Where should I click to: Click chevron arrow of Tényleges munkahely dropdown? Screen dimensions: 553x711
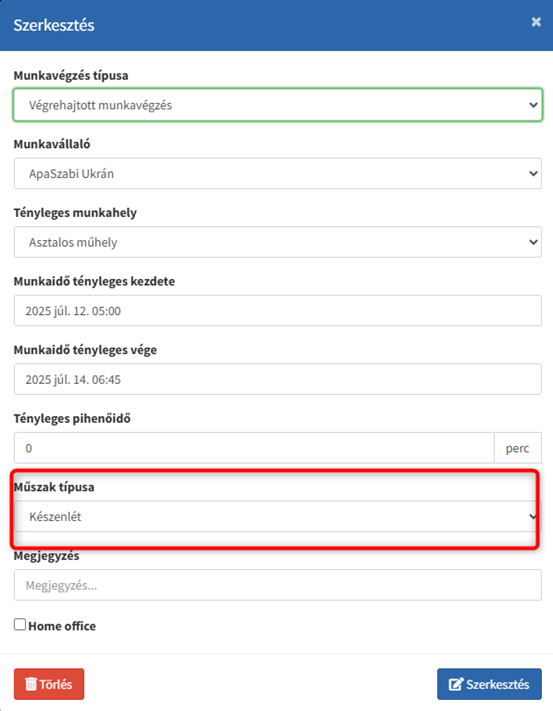[533, 242]
